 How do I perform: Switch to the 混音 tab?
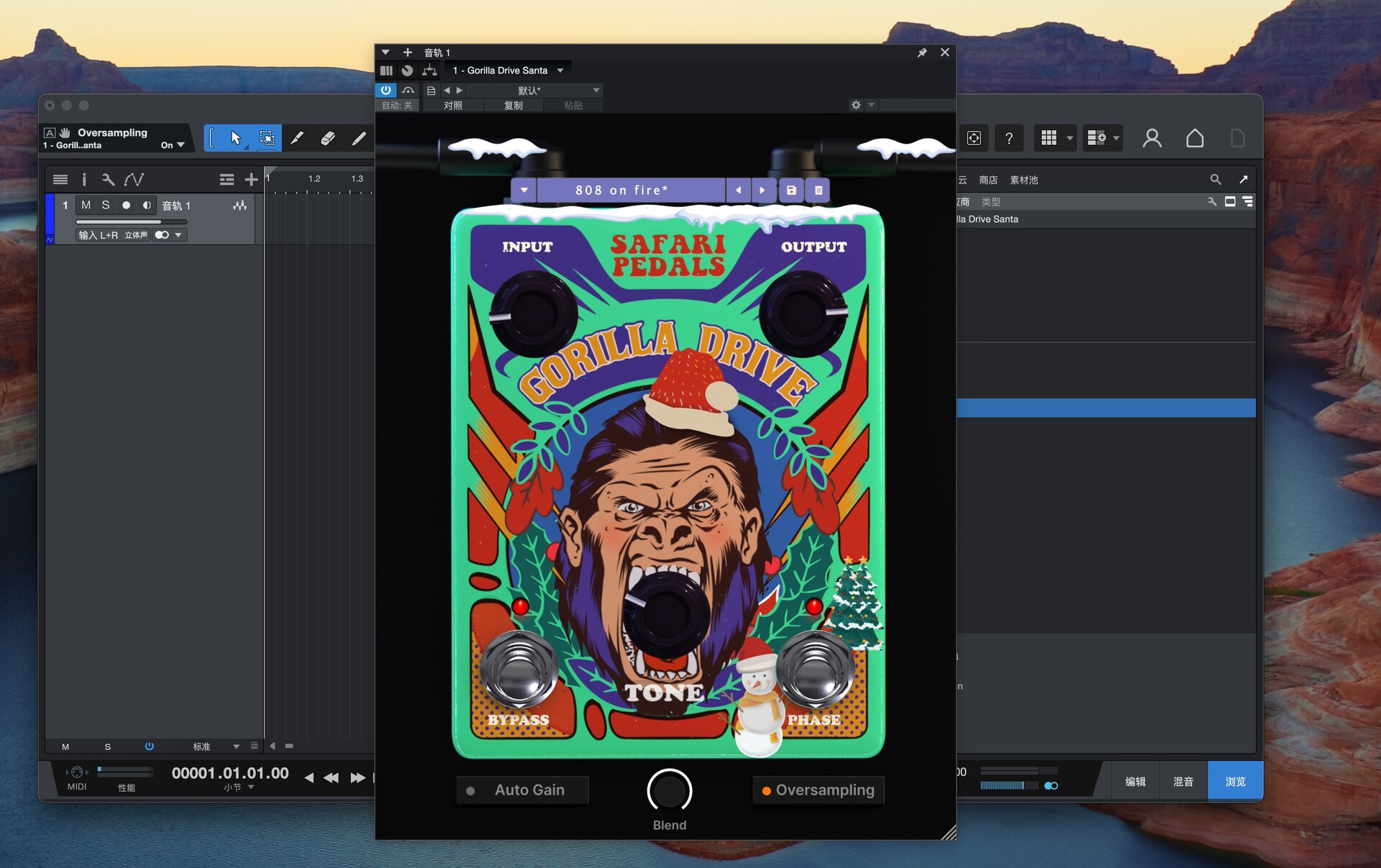pos(1183,782)
